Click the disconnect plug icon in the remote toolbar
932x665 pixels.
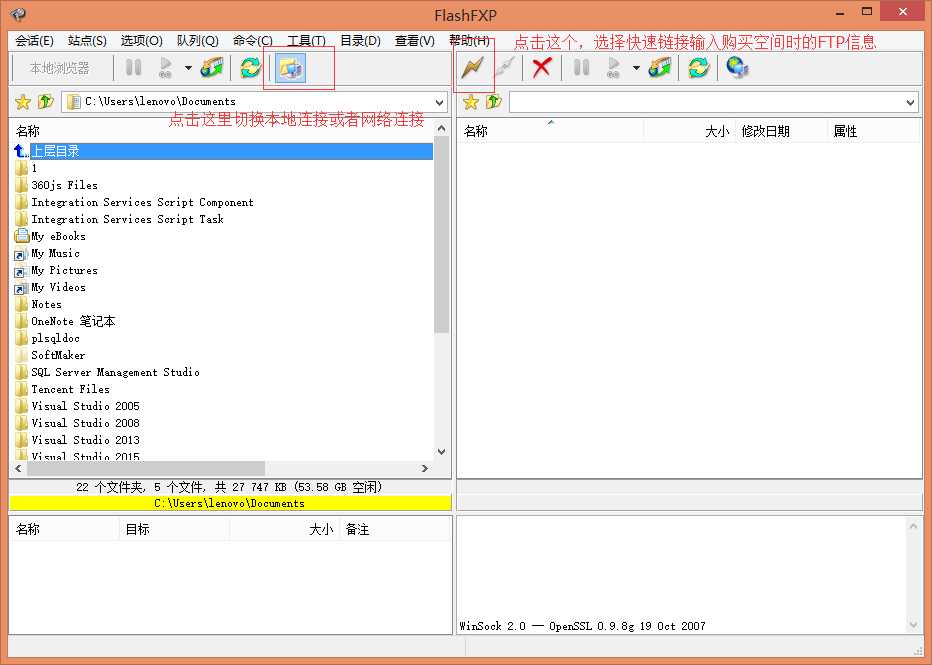point(505,67)
